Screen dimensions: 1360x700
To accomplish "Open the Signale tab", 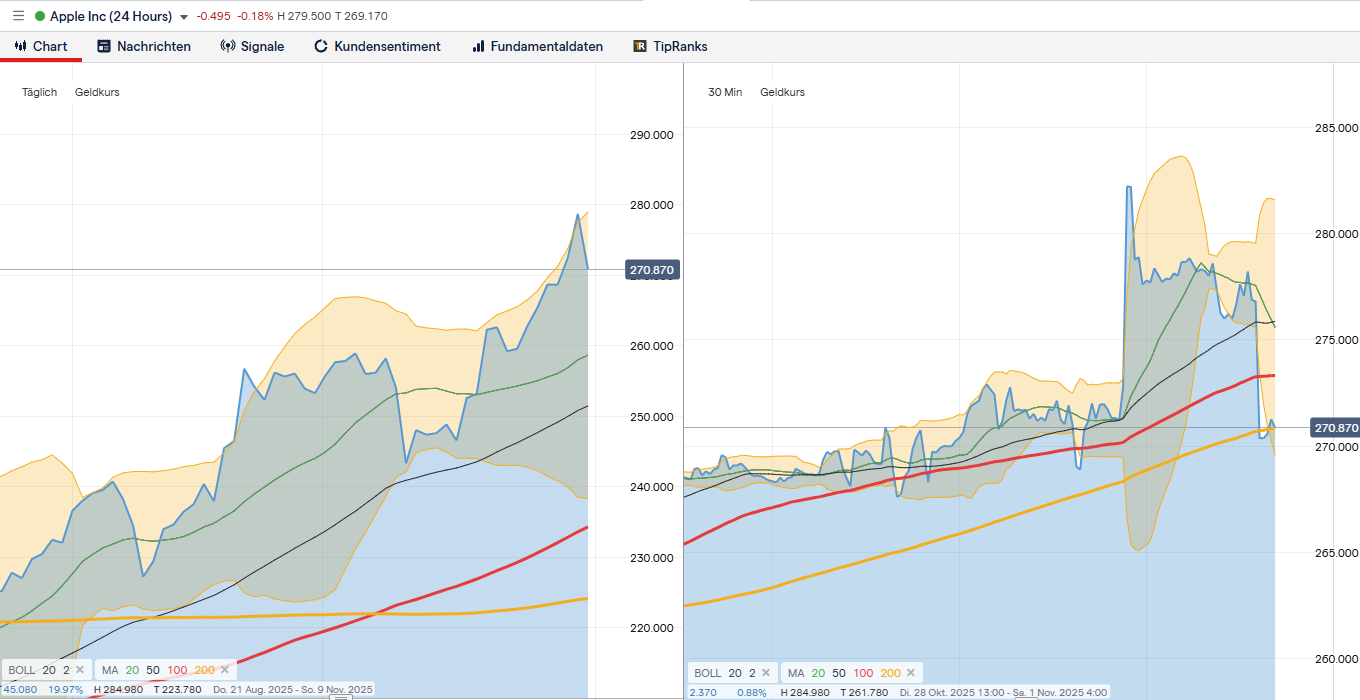I will tap(252, 46).
